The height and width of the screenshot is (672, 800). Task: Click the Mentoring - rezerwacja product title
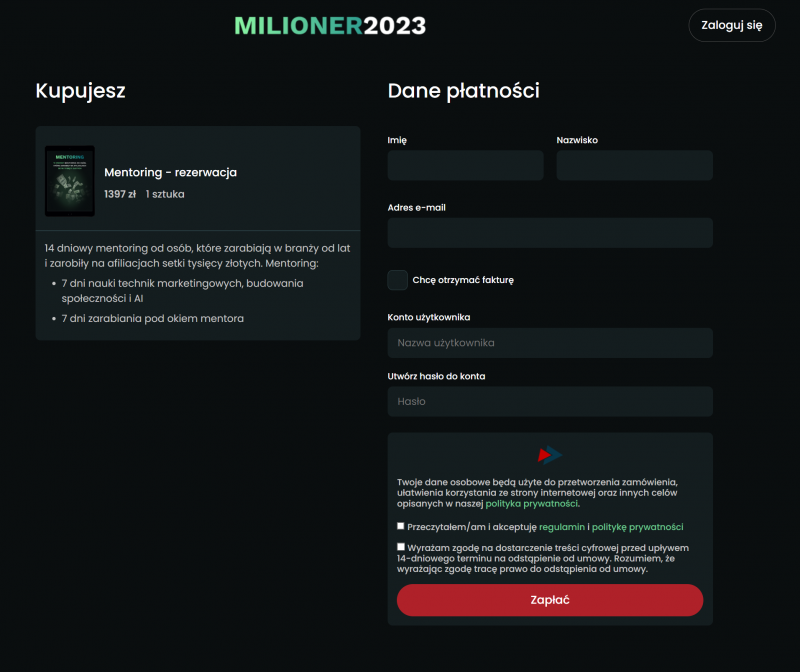[x=170, y=173]
